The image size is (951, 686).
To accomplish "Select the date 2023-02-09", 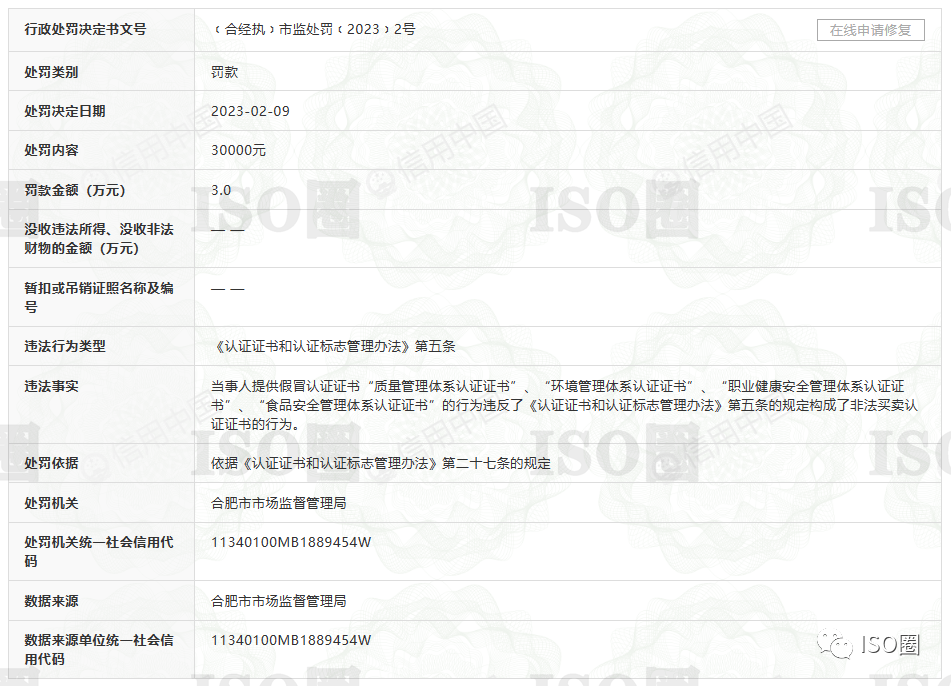I will pyautogui.click(x=250, y=112).
